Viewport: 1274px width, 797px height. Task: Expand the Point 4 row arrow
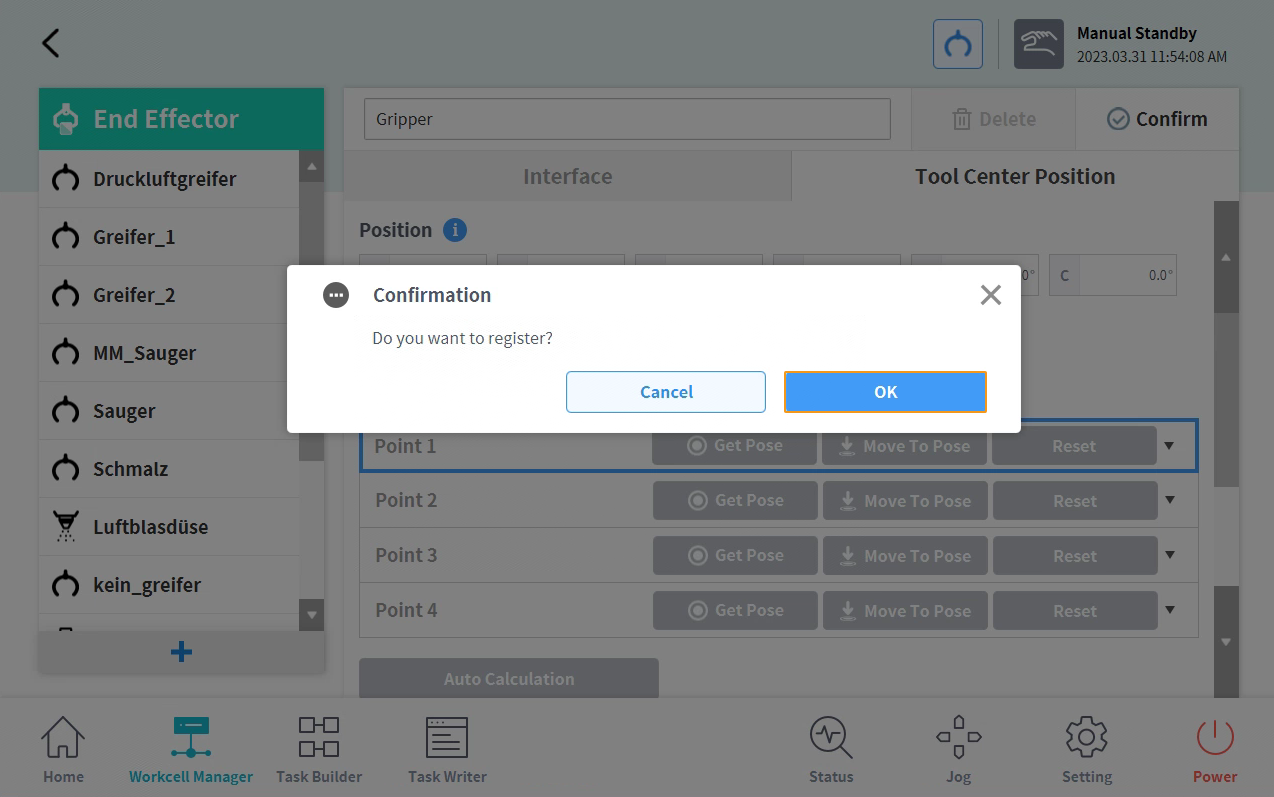point(1169,610)
